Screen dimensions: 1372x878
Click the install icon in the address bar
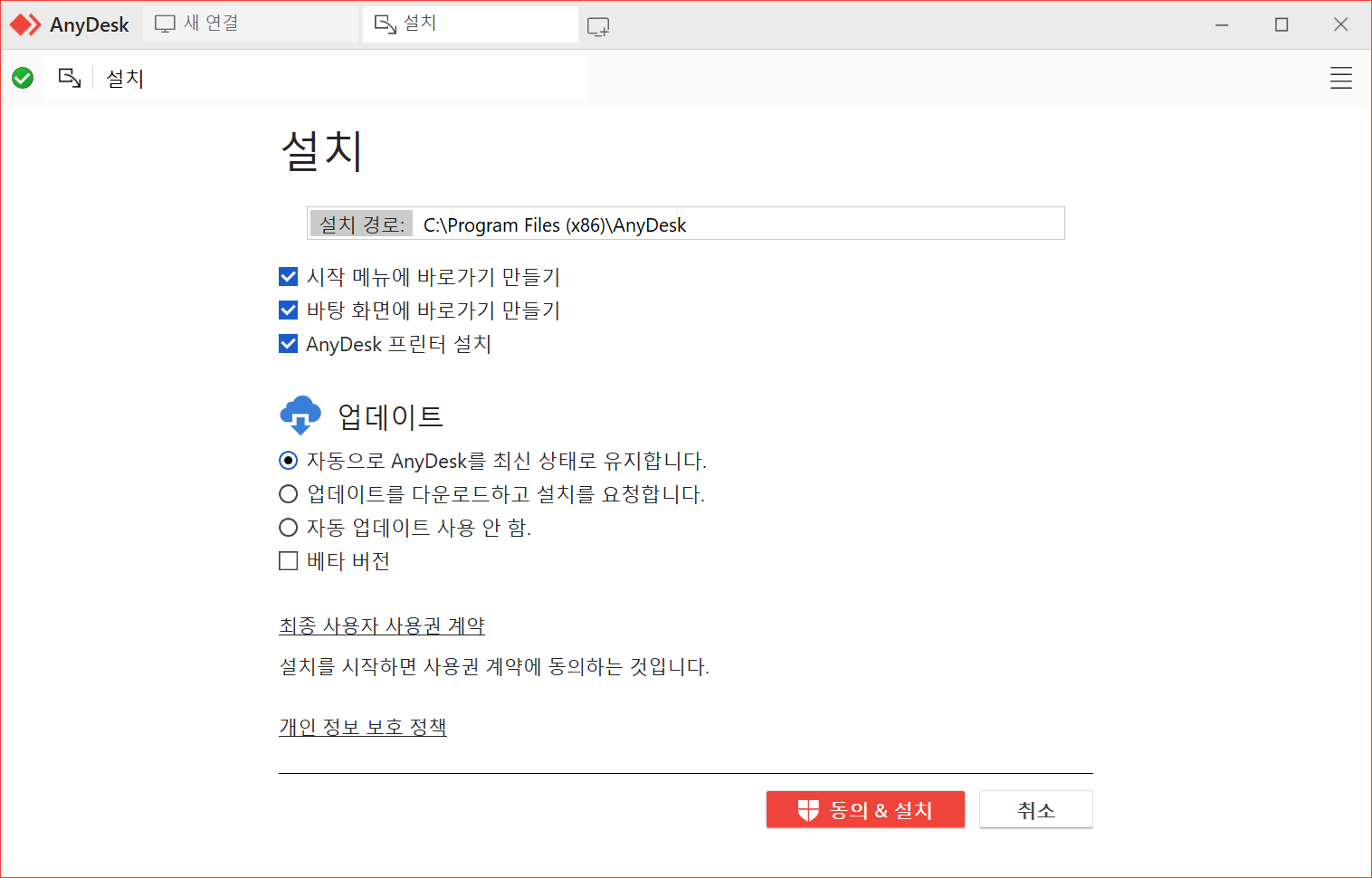(x=70, y=78)
